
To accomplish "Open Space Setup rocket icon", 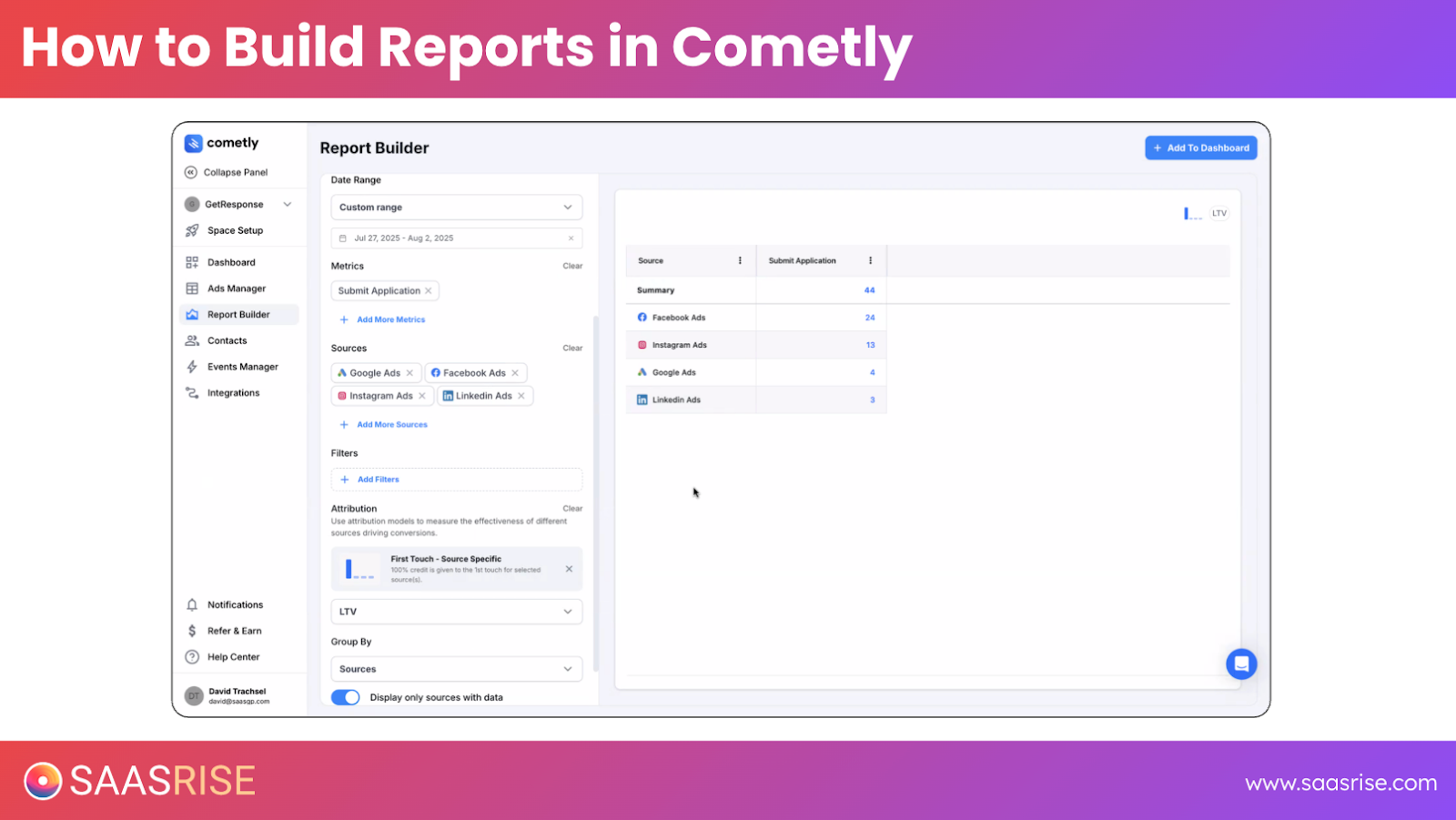I will [192, 230].
